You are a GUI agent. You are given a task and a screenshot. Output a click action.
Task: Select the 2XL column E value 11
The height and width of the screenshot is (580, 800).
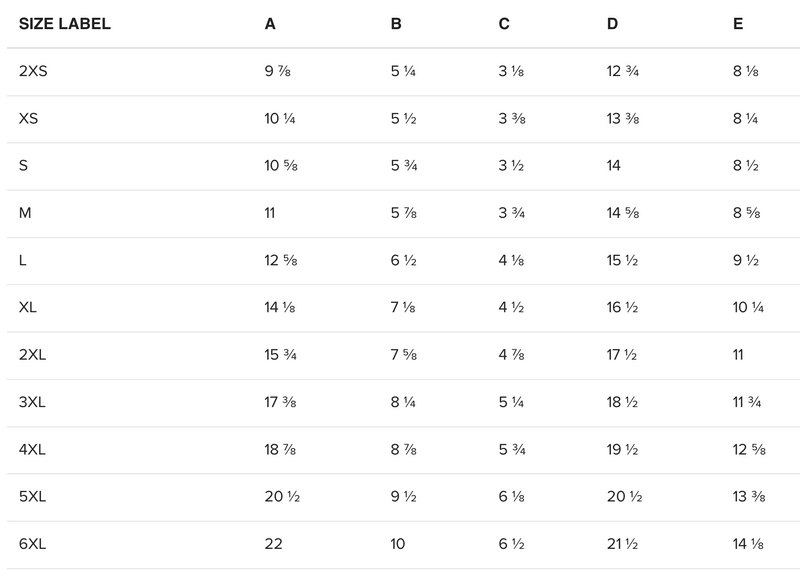tap(740, 355)
